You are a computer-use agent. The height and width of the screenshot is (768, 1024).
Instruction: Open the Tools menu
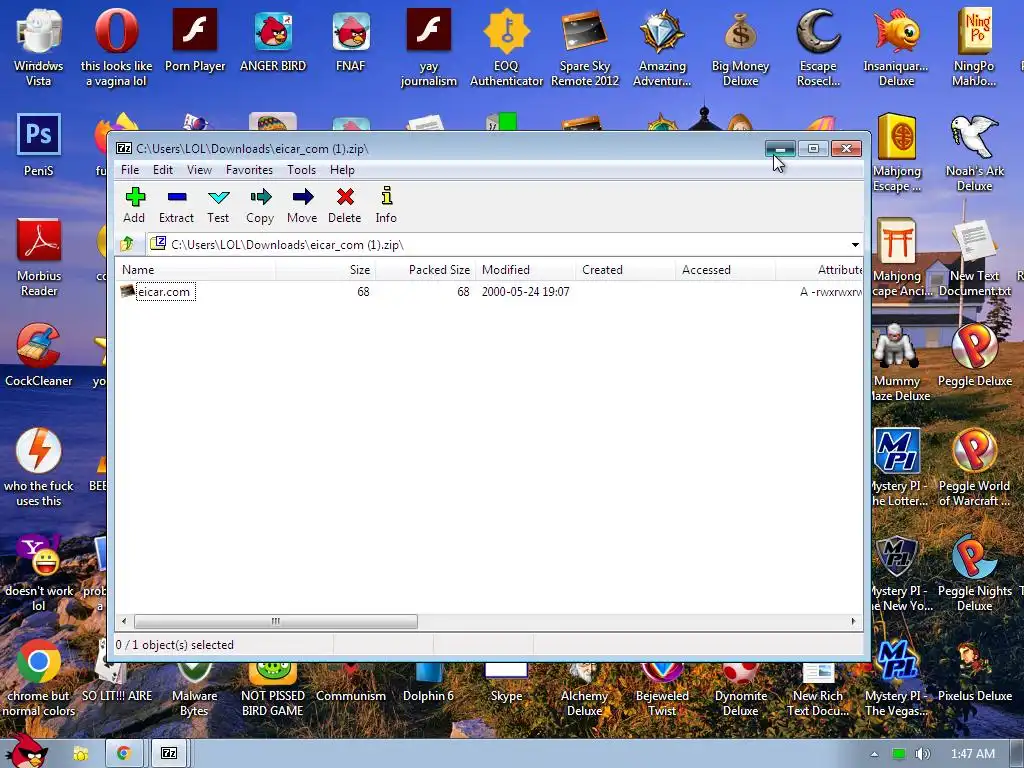click(302, 170)
